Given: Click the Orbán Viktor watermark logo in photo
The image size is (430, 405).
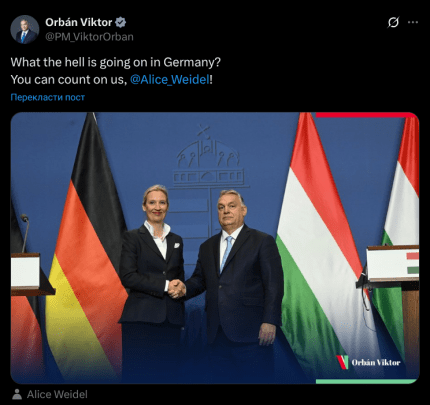Looking at the screenshot, I should 368,362.
